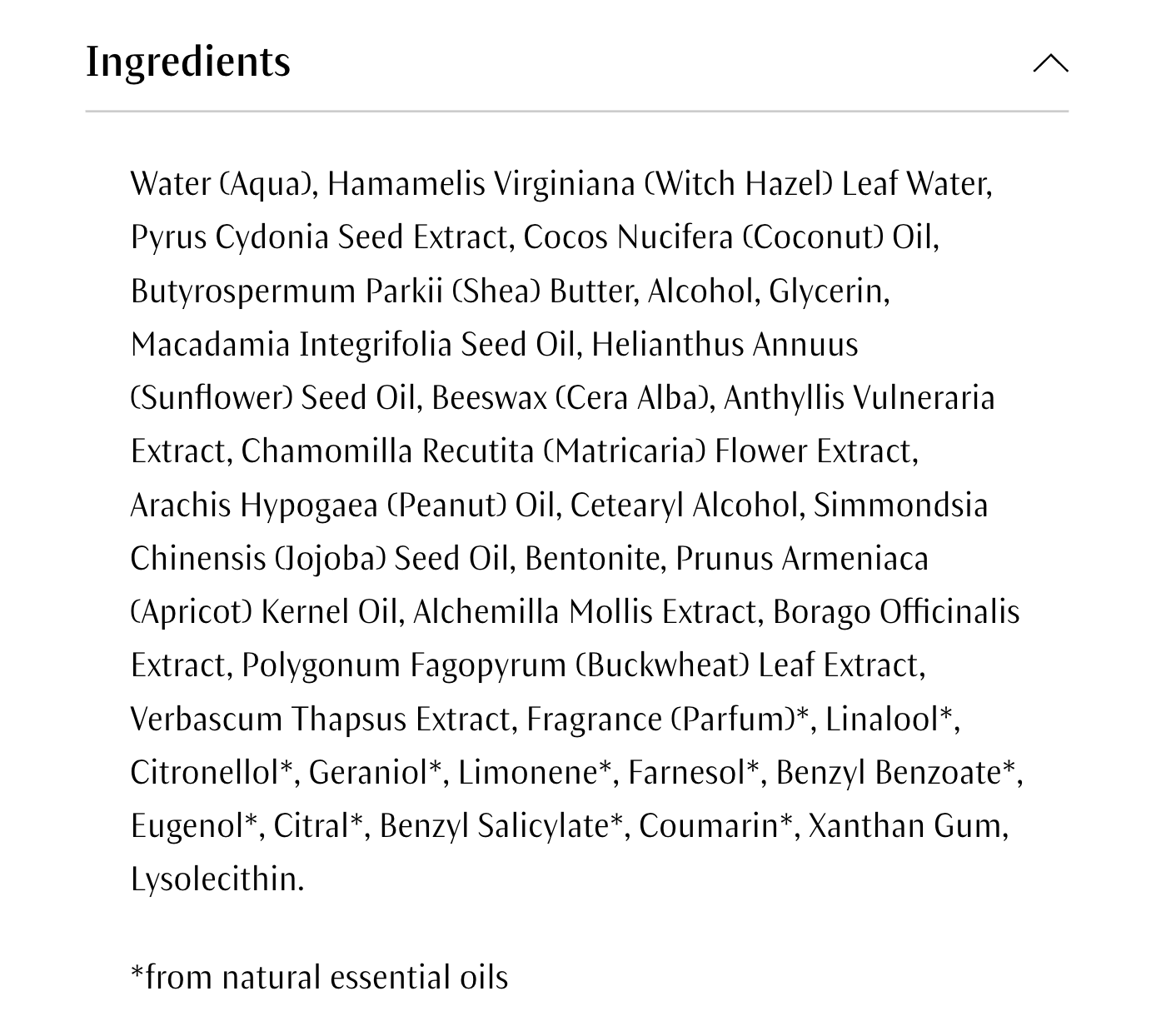Viewport: 1176px width, 1026px height.
Task: Click the word 'Lysolecithin'
Action: [216, 879]
